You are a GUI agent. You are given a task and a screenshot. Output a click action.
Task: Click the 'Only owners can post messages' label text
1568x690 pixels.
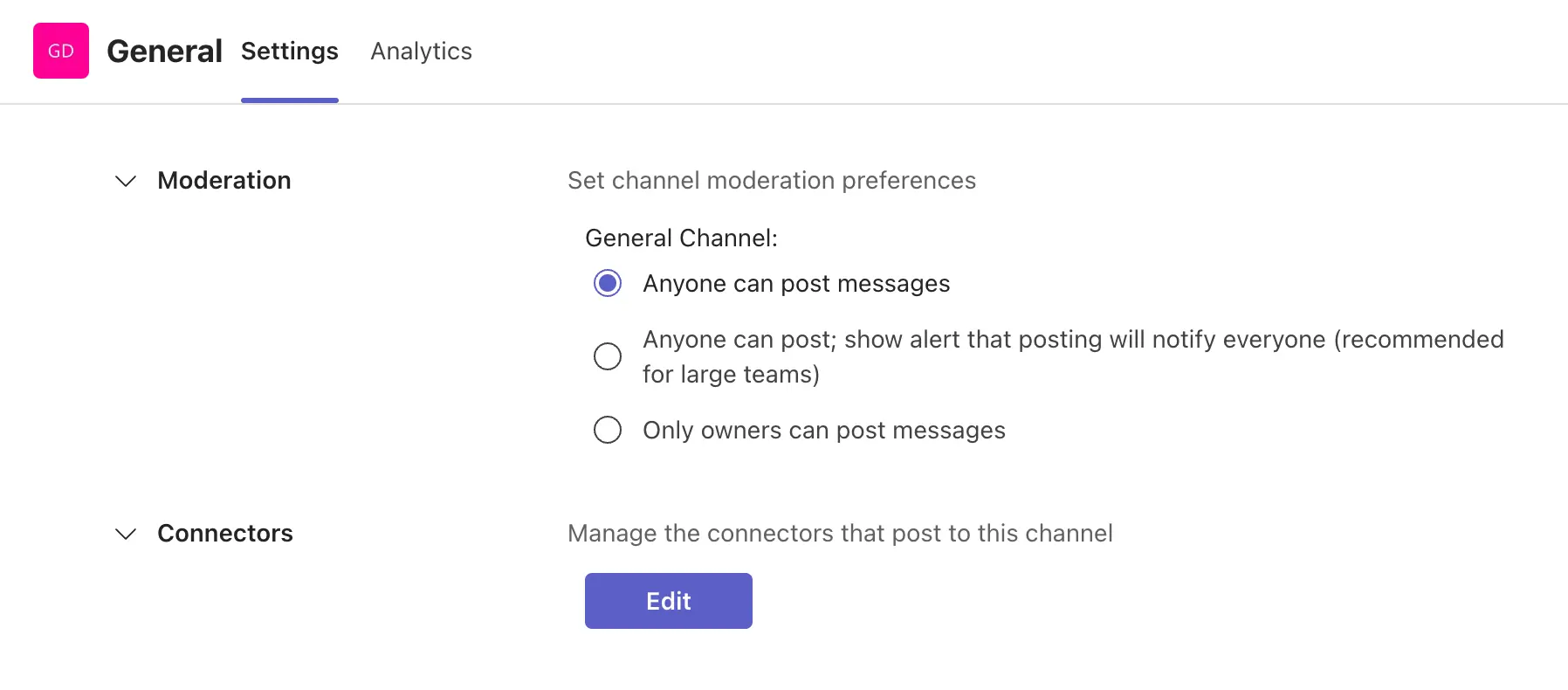click(823, 430)
